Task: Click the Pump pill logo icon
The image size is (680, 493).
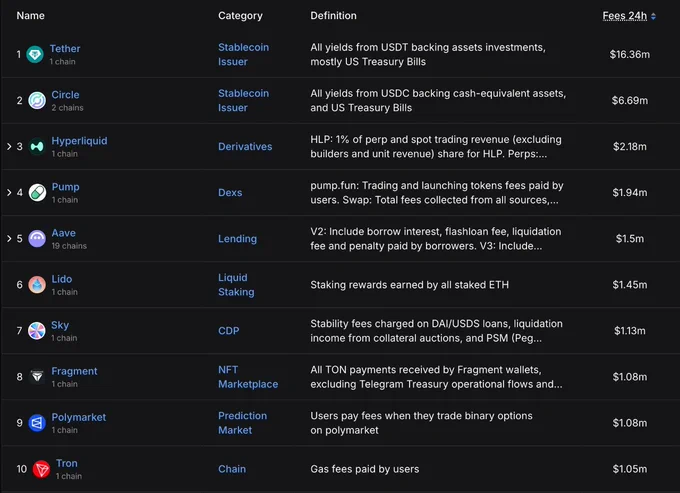Action: 37,193
